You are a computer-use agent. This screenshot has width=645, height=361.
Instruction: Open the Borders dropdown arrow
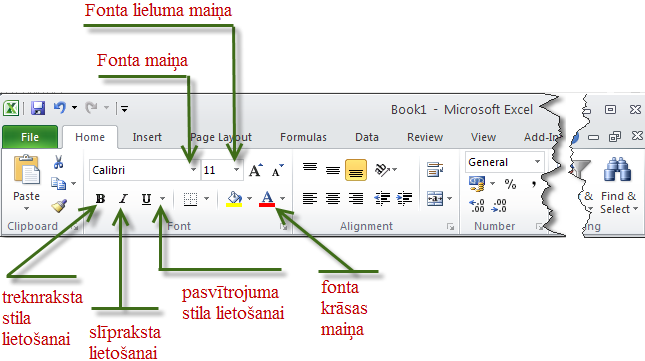(206, 199)
